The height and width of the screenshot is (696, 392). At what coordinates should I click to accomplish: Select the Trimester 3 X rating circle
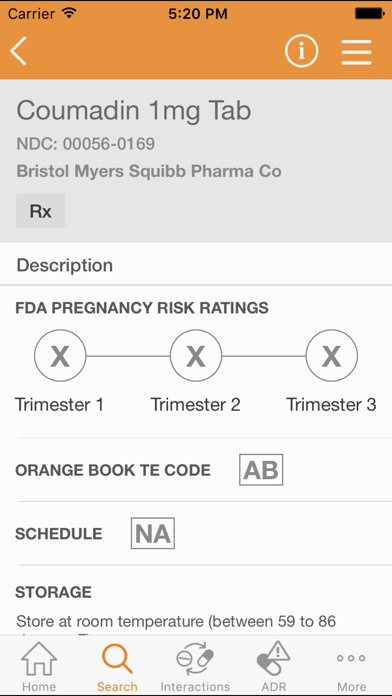pyautogui.click(x=332, y=356)
